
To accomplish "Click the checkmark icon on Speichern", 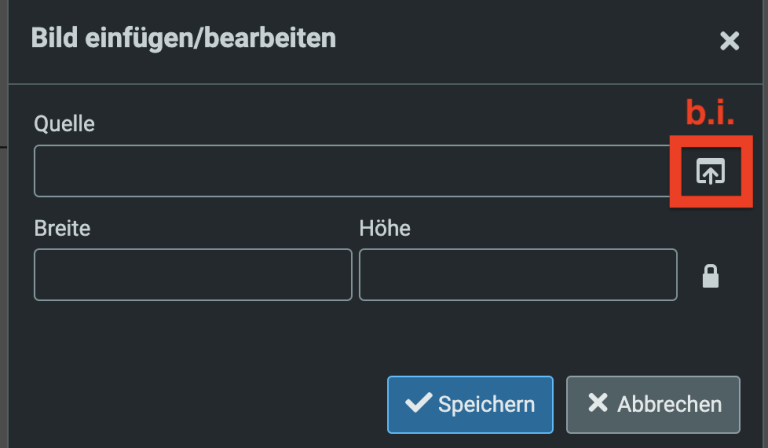I will [418, 403].
